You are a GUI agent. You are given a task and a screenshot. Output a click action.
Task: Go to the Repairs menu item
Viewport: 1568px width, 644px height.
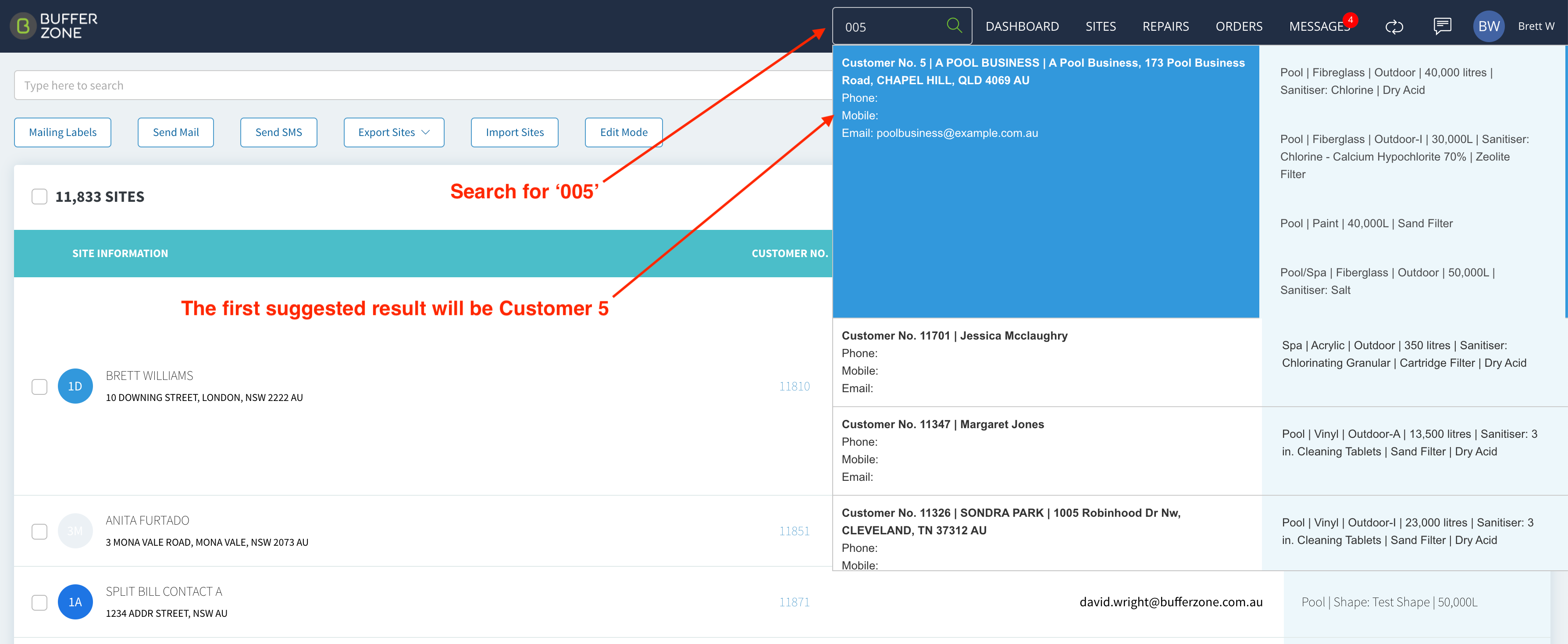coord(1165,26)
